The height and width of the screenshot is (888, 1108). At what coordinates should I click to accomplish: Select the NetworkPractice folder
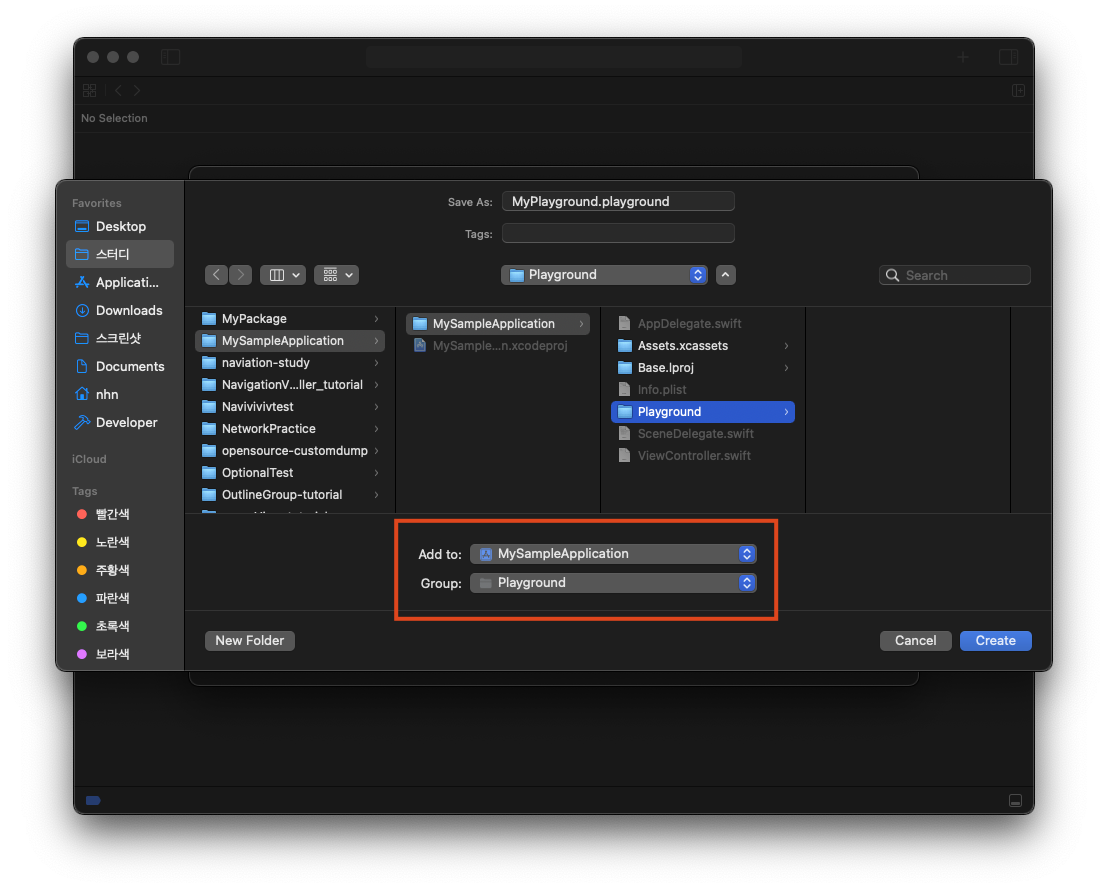coord(290,429)
